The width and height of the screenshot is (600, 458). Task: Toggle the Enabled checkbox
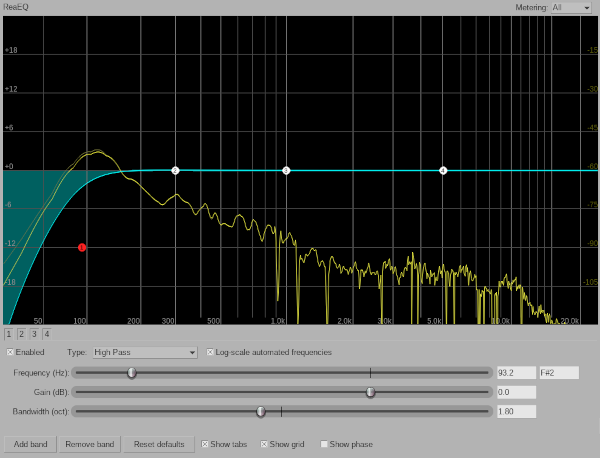pos(11,352)
